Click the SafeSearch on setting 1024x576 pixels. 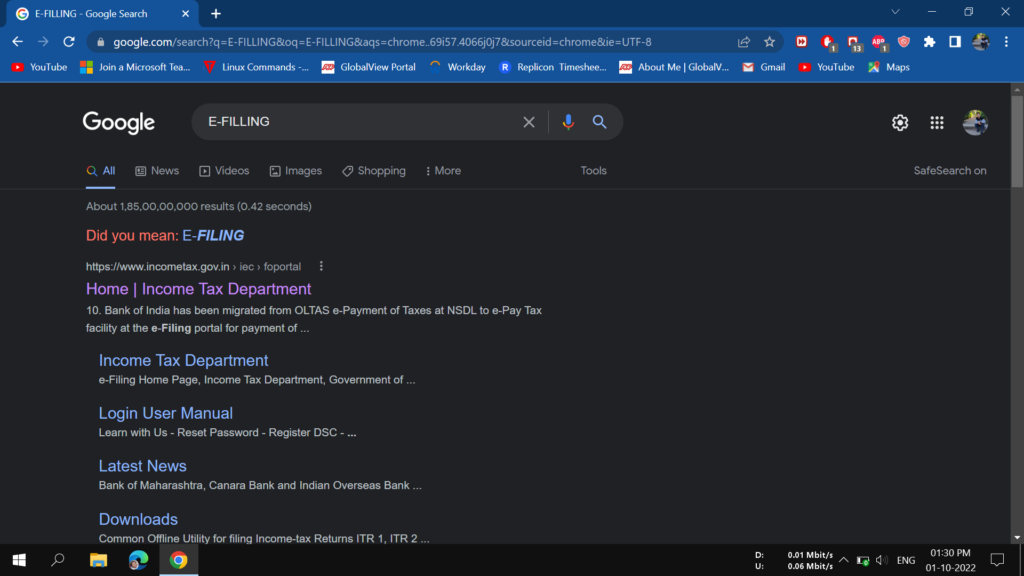[950, 171]
